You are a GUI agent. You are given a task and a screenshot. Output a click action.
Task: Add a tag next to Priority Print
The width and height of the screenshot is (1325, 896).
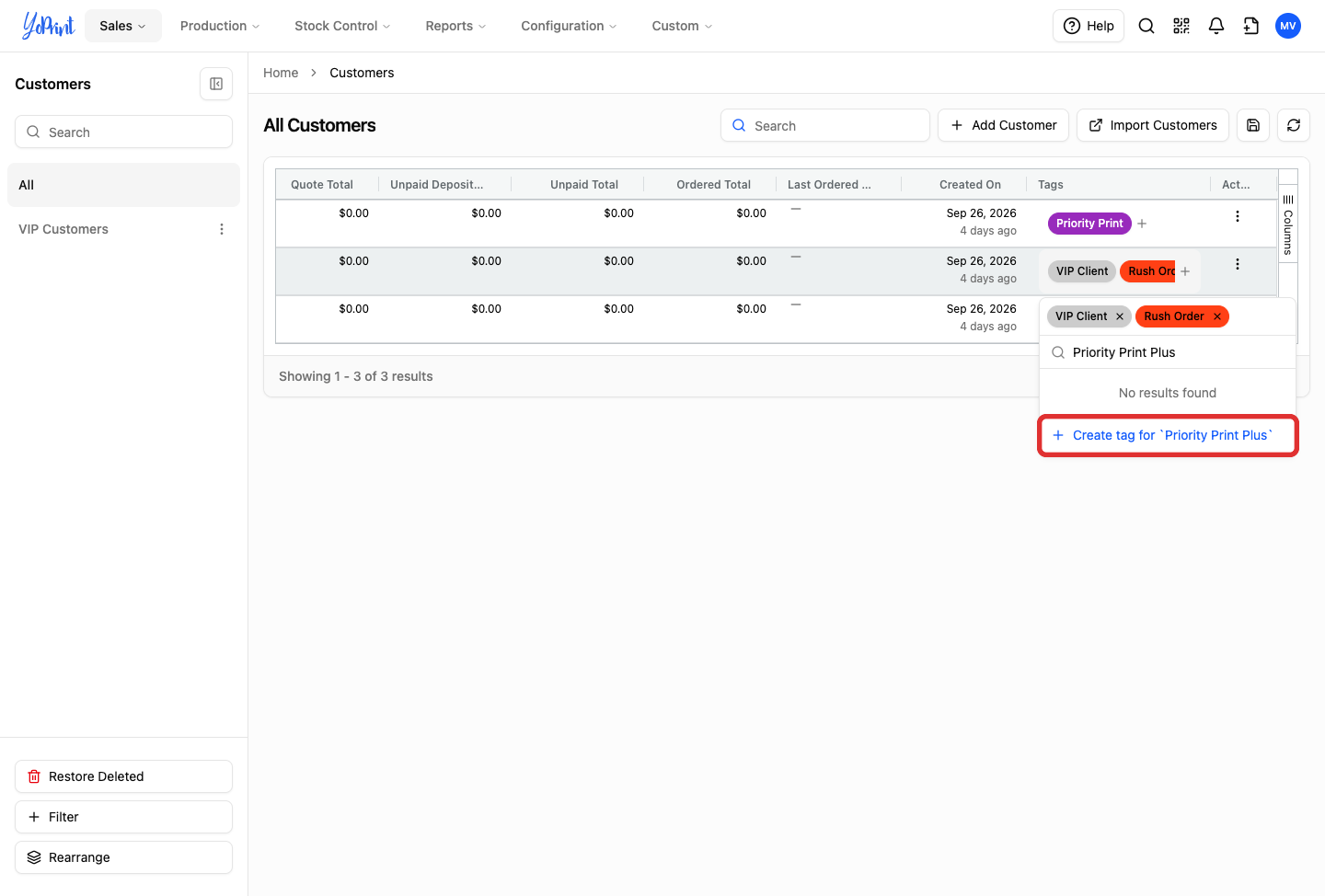1142,224
